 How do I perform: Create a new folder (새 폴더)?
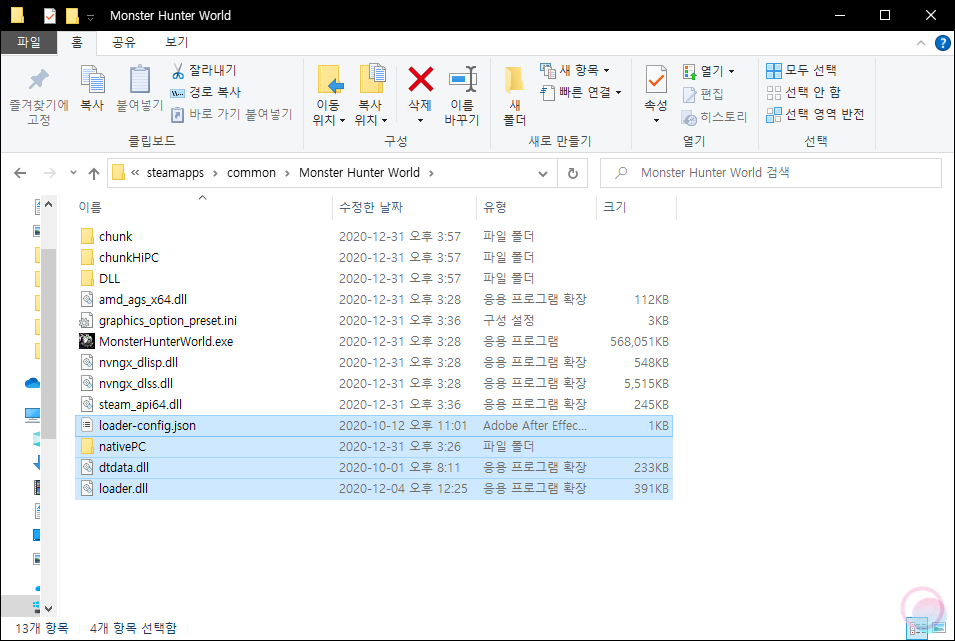click(x=514, y=95)
